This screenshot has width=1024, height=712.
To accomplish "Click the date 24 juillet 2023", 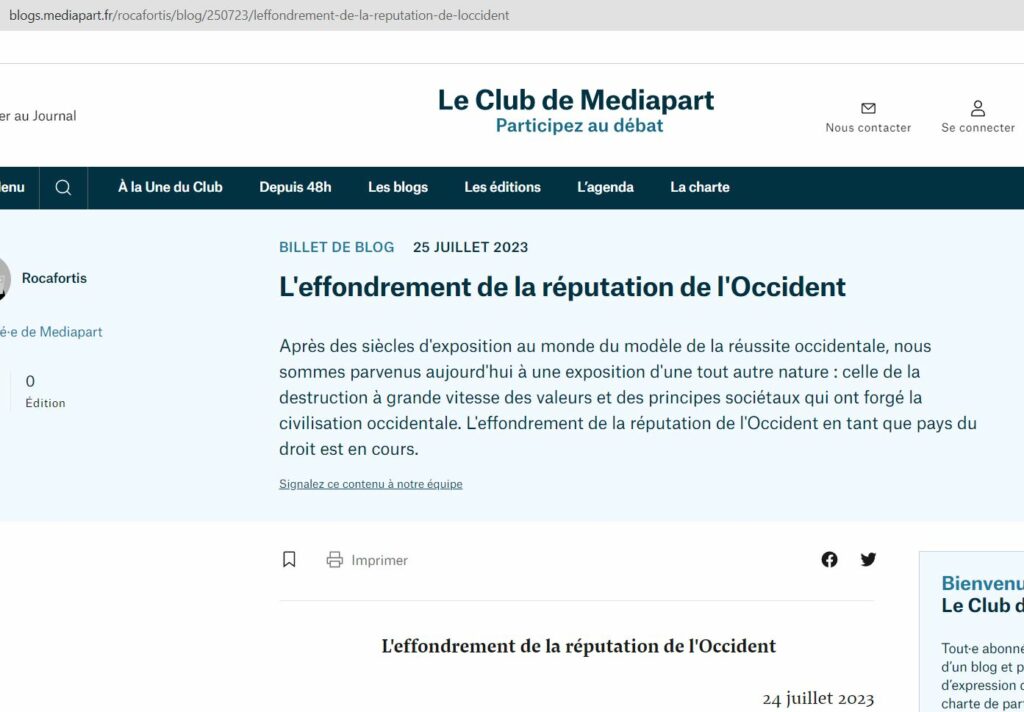I will pos(818,700).
